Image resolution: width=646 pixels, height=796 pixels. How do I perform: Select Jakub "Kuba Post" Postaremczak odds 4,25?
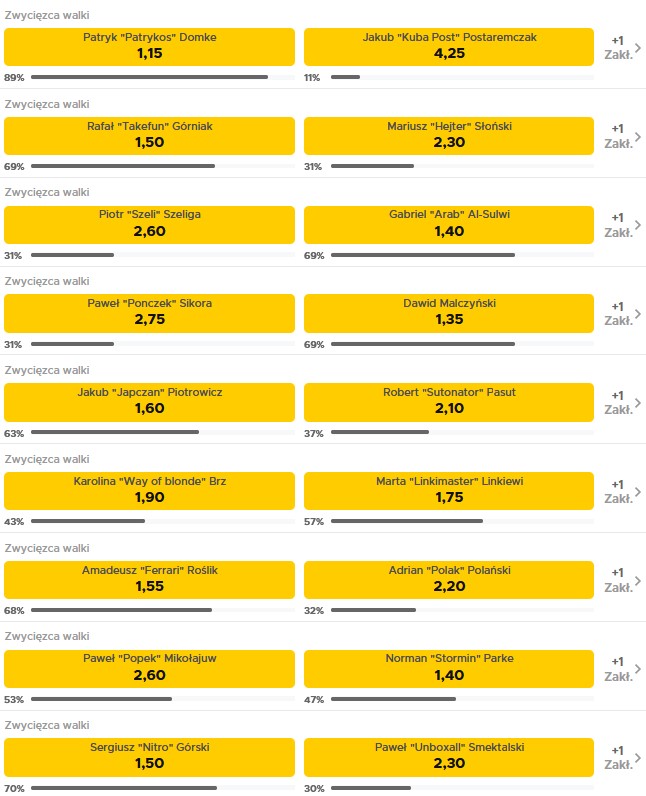[x=449, y=46]
